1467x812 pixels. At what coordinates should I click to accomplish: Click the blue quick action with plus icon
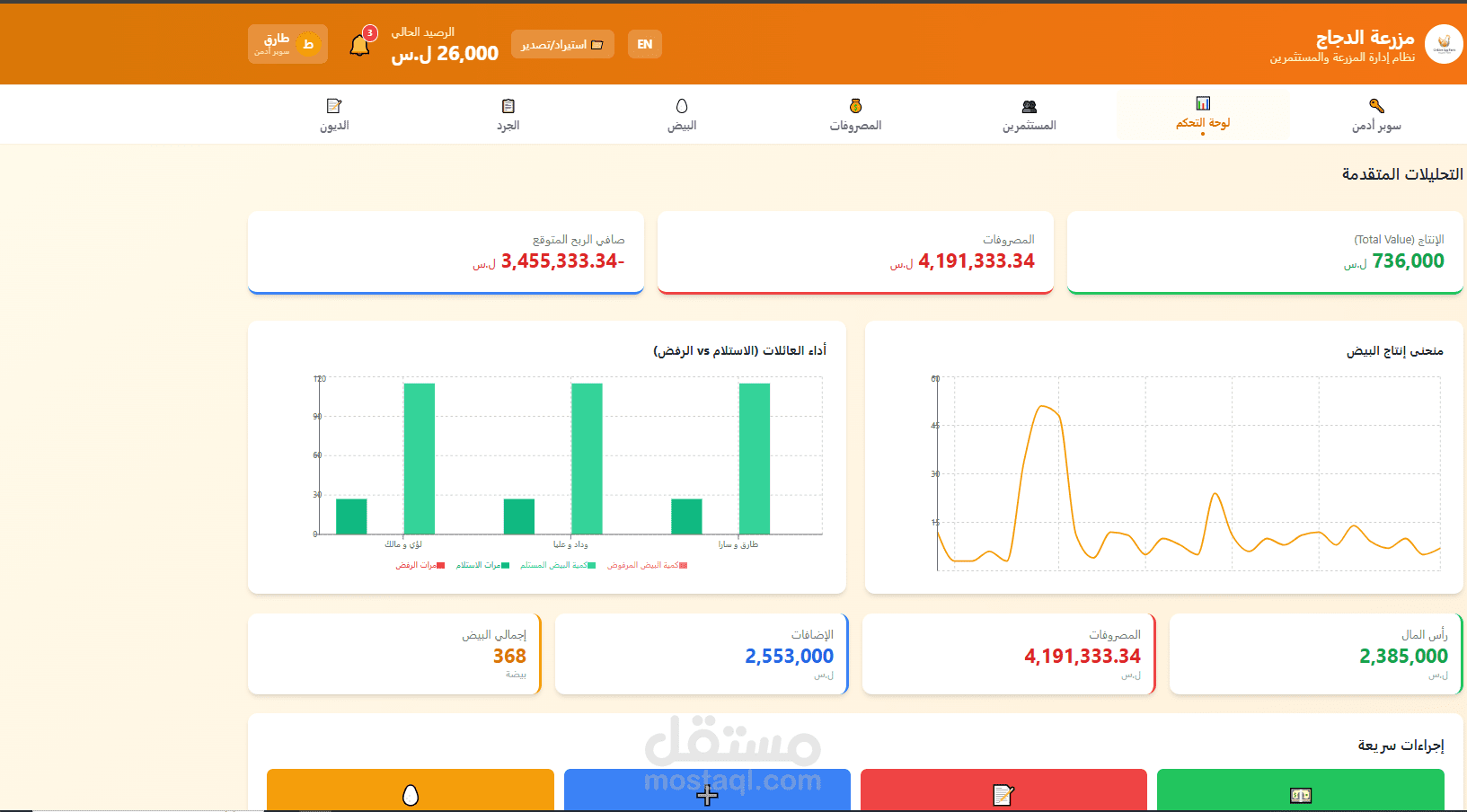pos(707,791)
